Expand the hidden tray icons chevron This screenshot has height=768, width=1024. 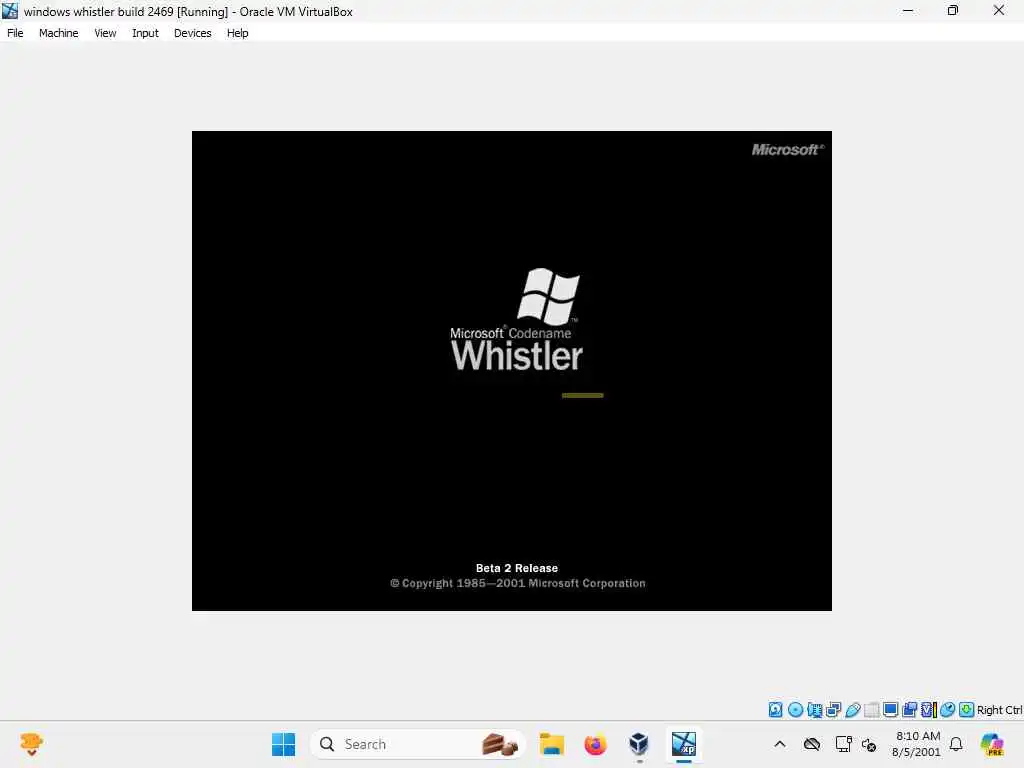[x=780, y=744]
